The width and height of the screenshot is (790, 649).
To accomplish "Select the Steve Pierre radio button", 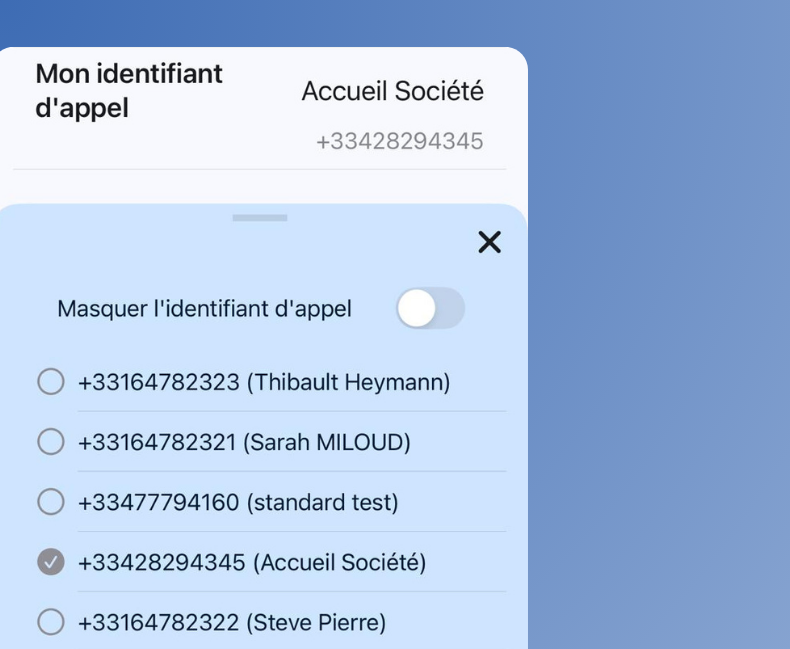I will (x=51, y=622).
